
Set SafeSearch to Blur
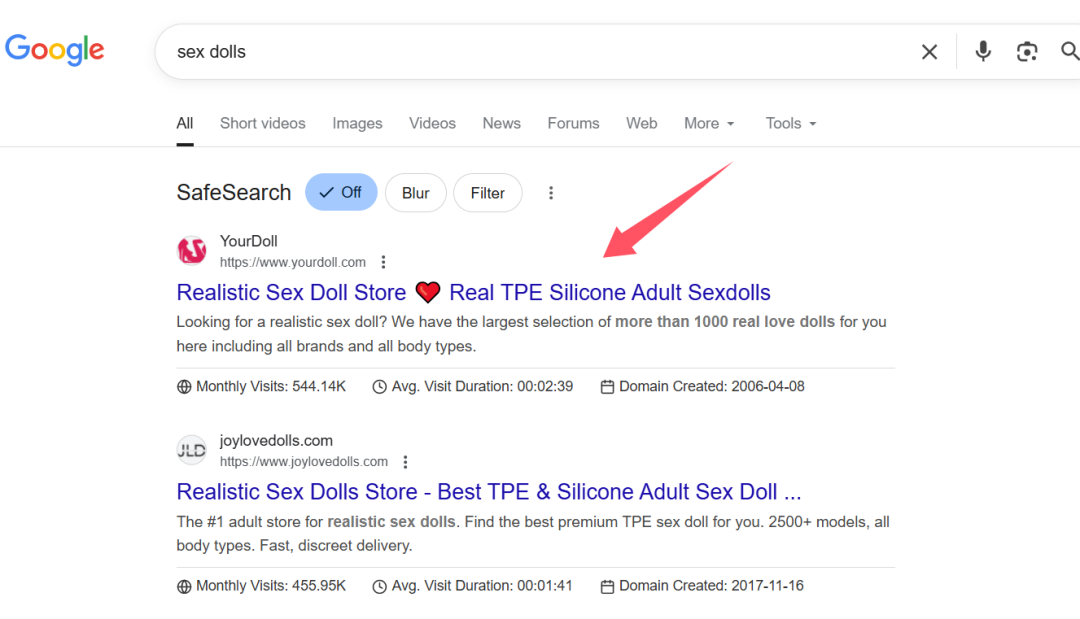pos(415,193)
